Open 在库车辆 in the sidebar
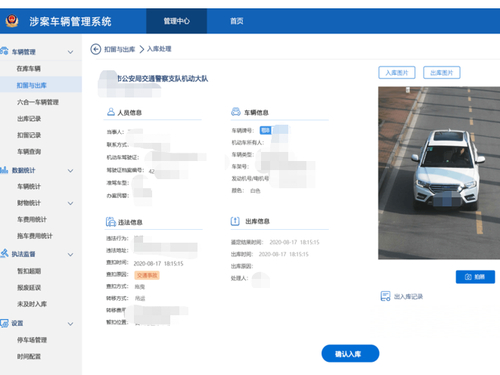 29,69
